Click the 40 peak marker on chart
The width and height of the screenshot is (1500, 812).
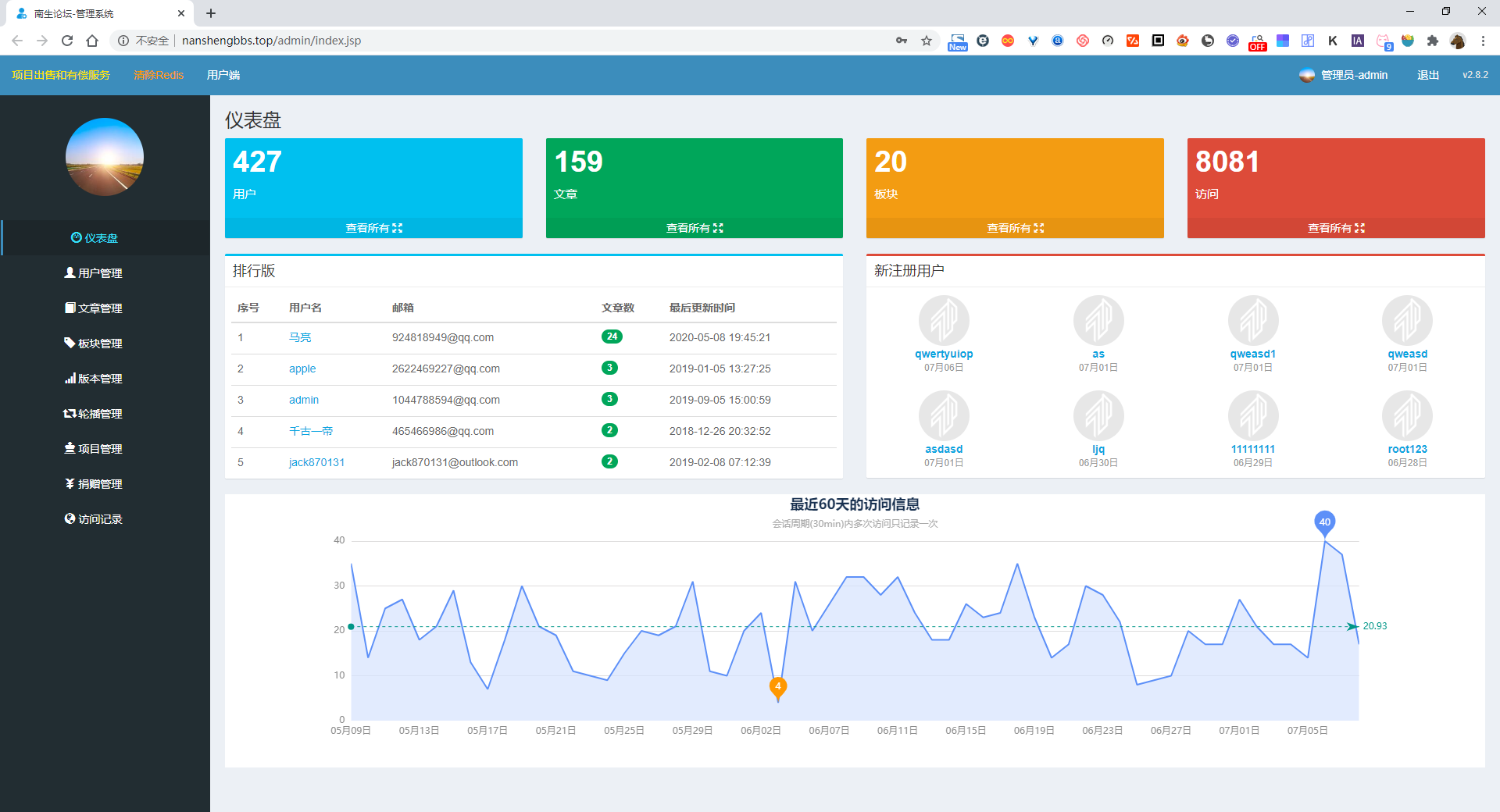(1324, 522)
